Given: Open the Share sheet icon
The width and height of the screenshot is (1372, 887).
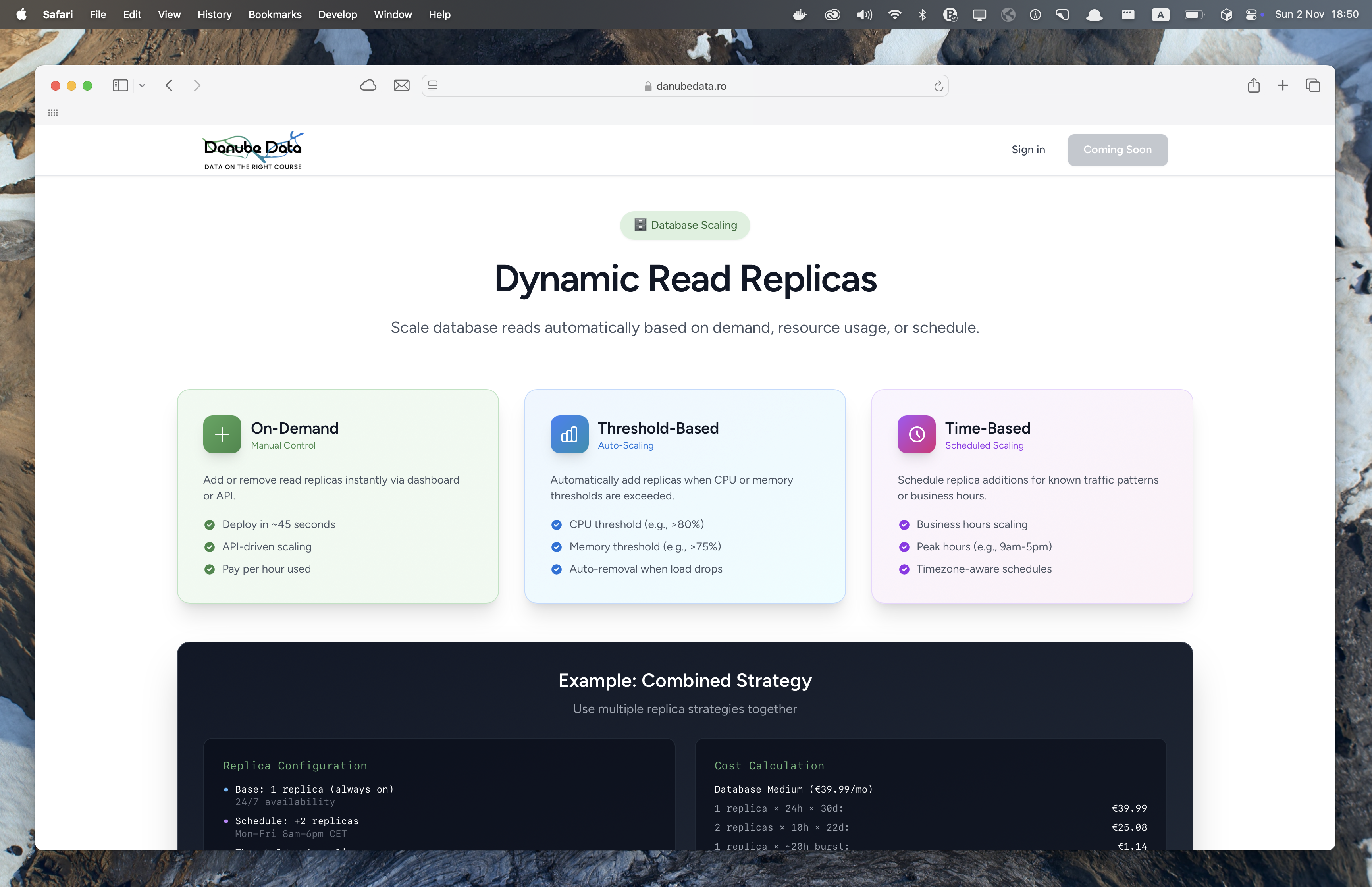Looking at the screenshot, I should click(x=1253, y=86).
